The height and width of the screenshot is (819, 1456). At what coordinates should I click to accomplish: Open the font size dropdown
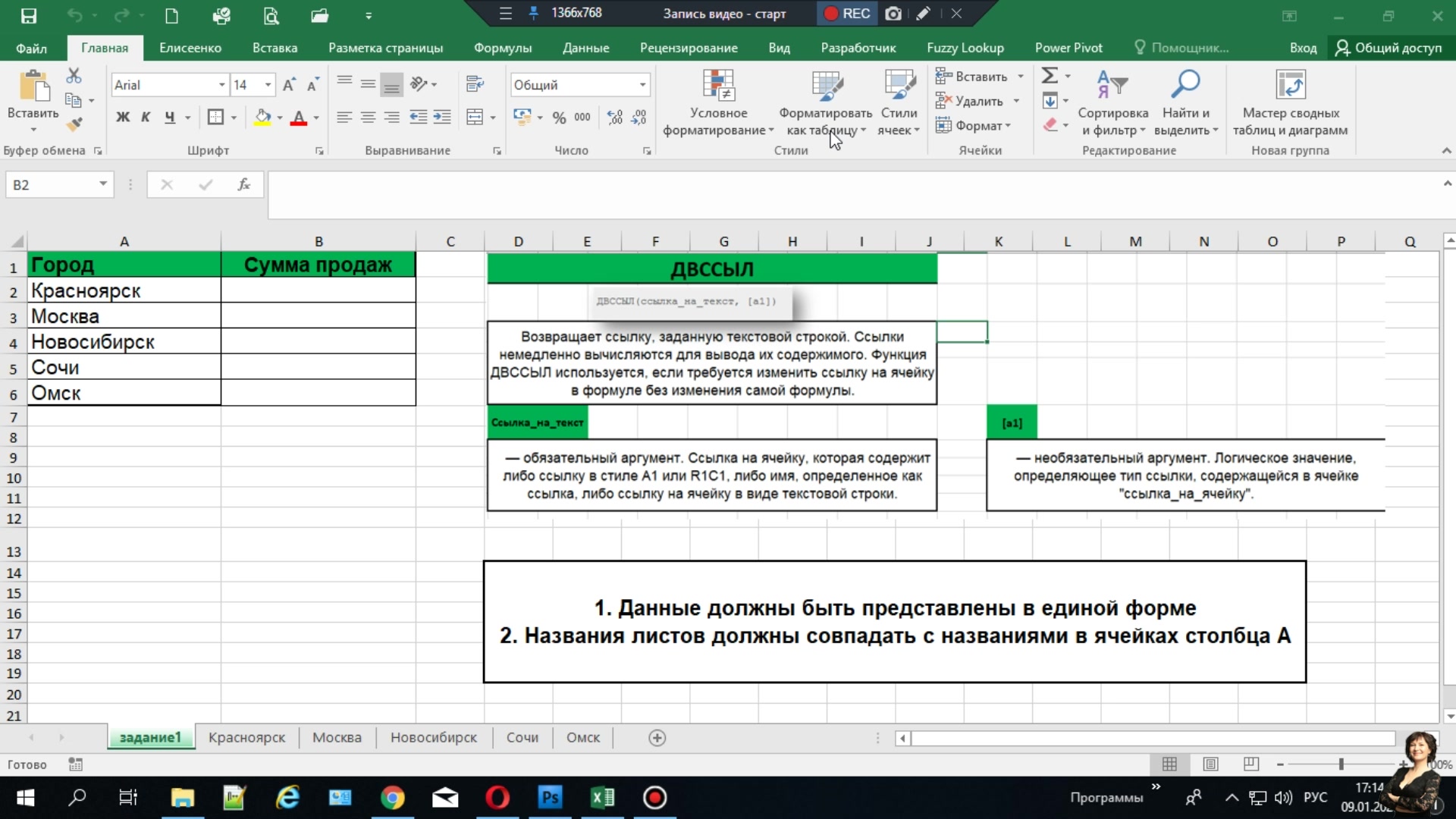pyautogui.click(x=266, y=84)
